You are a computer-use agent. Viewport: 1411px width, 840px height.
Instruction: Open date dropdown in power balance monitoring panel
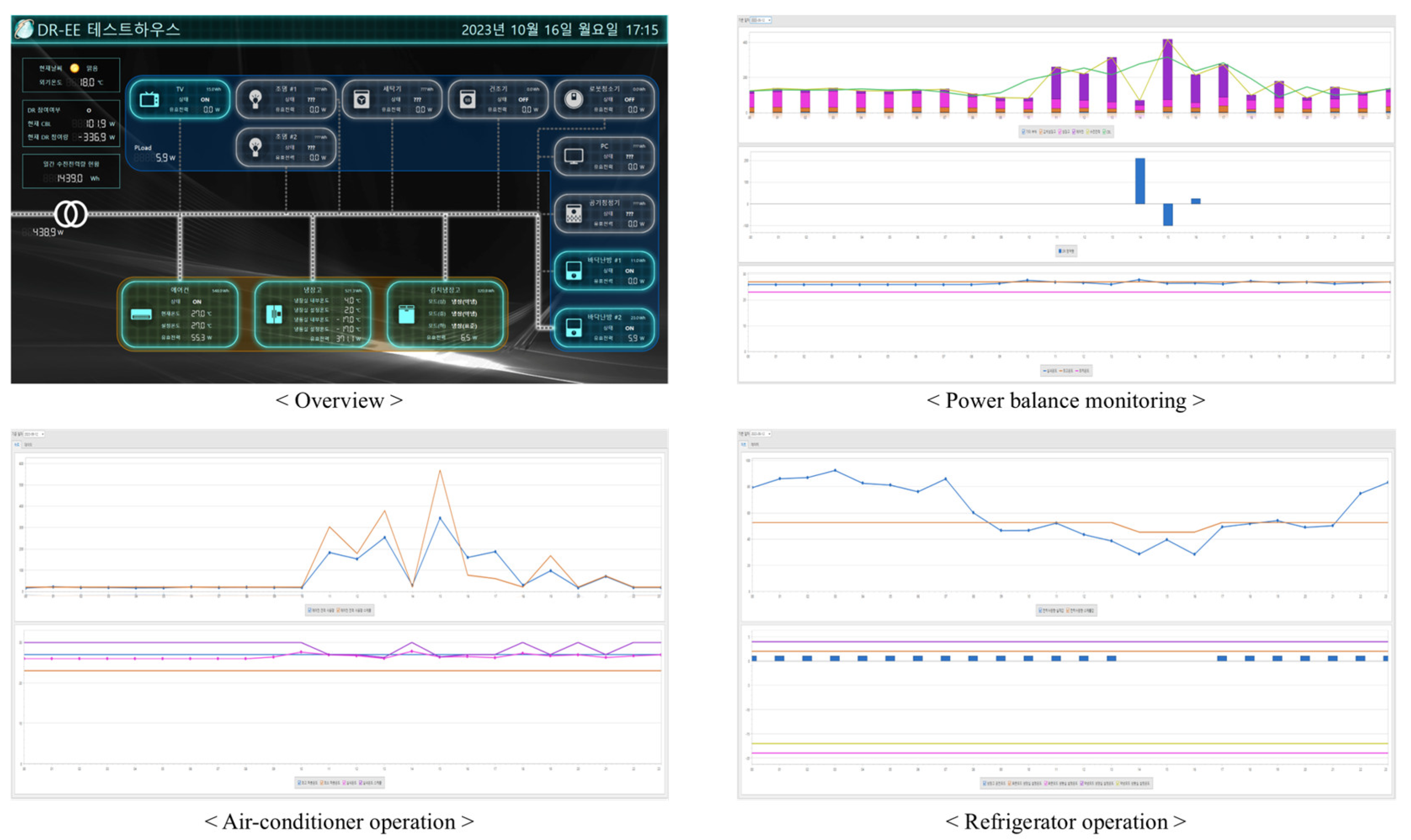(761, 20)
